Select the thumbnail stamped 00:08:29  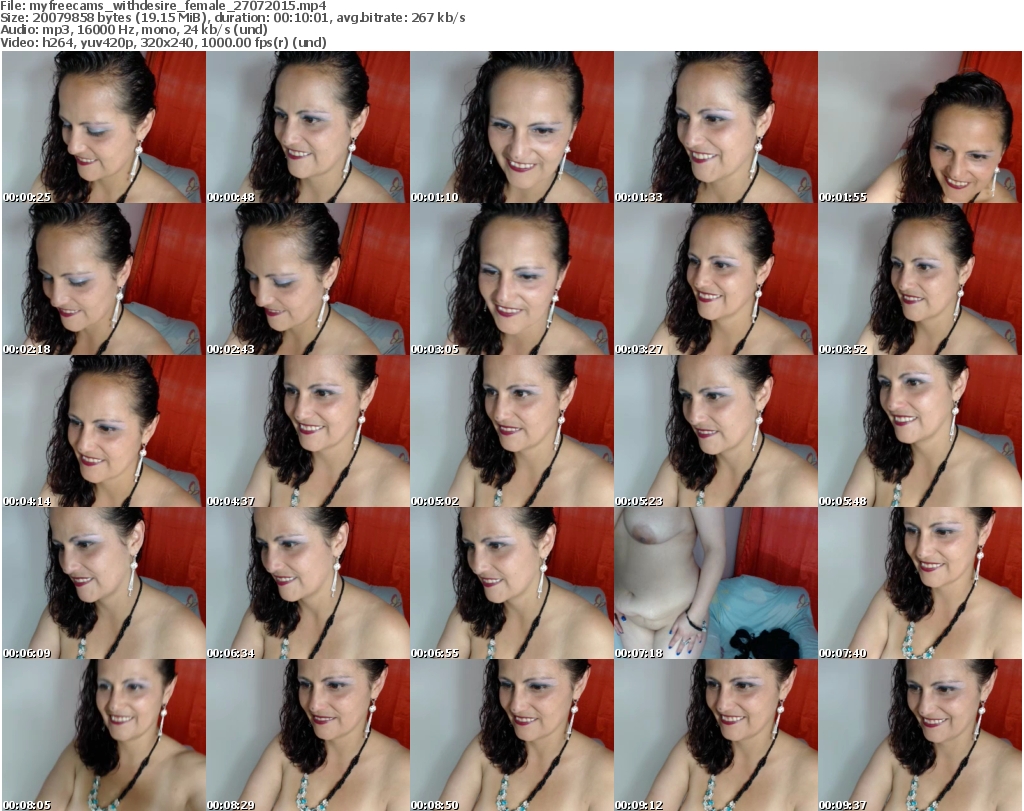(308, 735)
